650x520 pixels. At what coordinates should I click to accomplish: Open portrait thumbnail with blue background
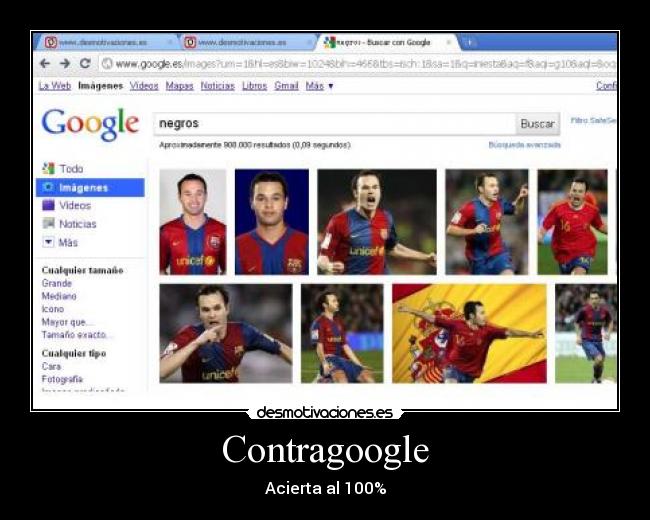[x=272, y=222]
